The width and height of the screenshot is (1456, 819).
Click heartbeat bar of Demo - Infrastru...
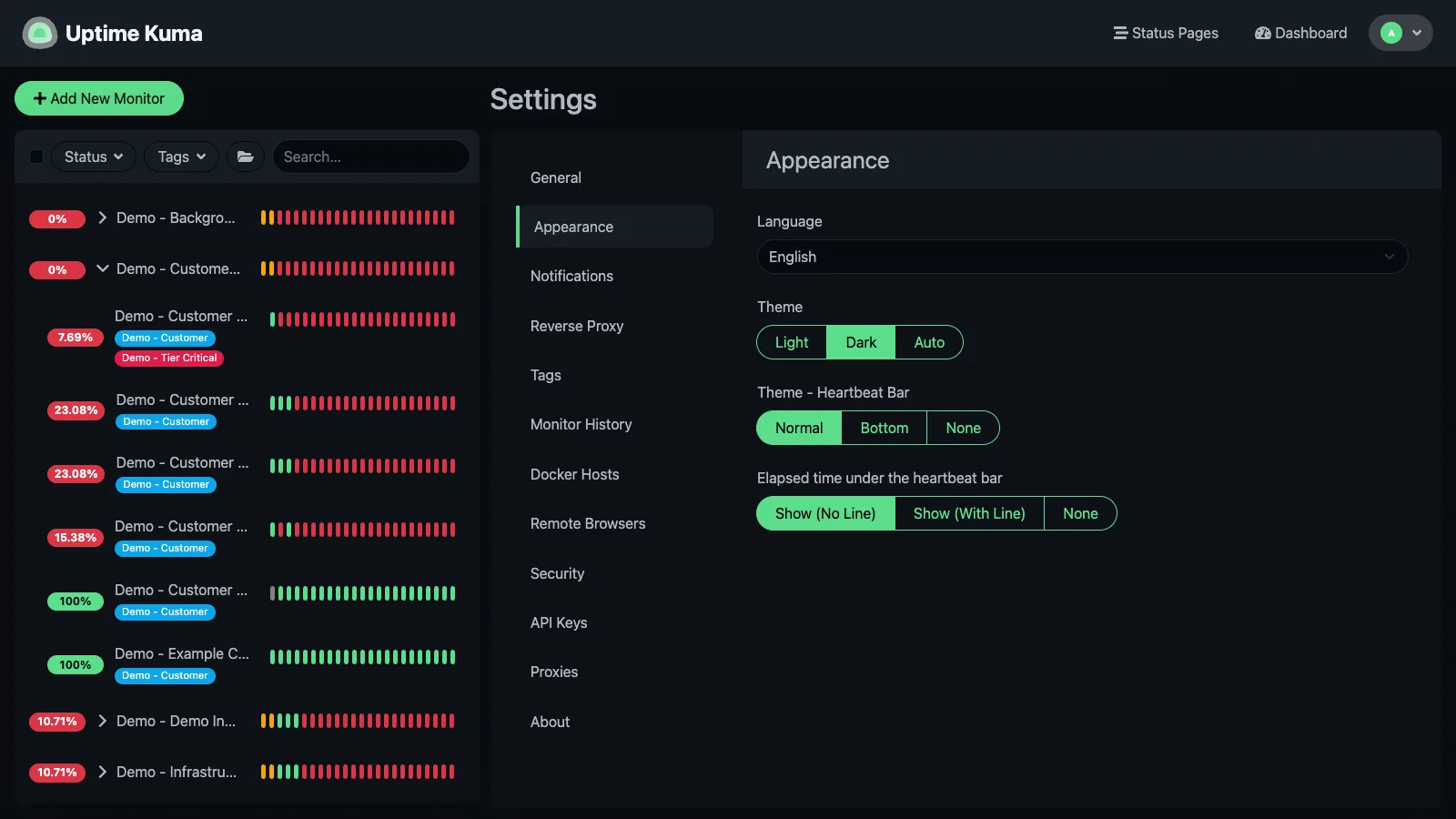[x=358, y=772]
